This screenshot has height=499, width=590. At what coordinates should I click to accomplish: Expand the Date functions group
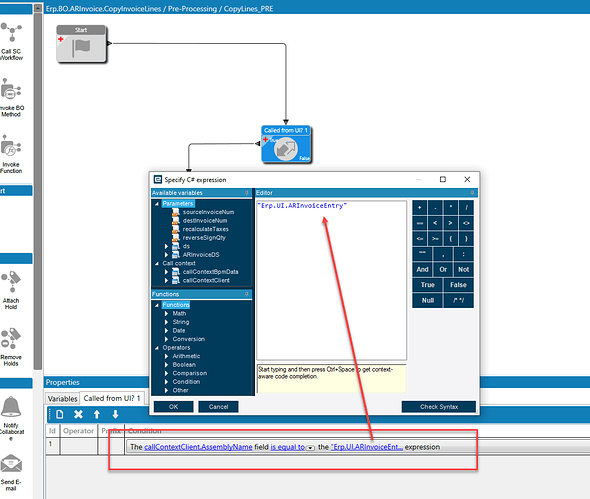tap(166, 330)
